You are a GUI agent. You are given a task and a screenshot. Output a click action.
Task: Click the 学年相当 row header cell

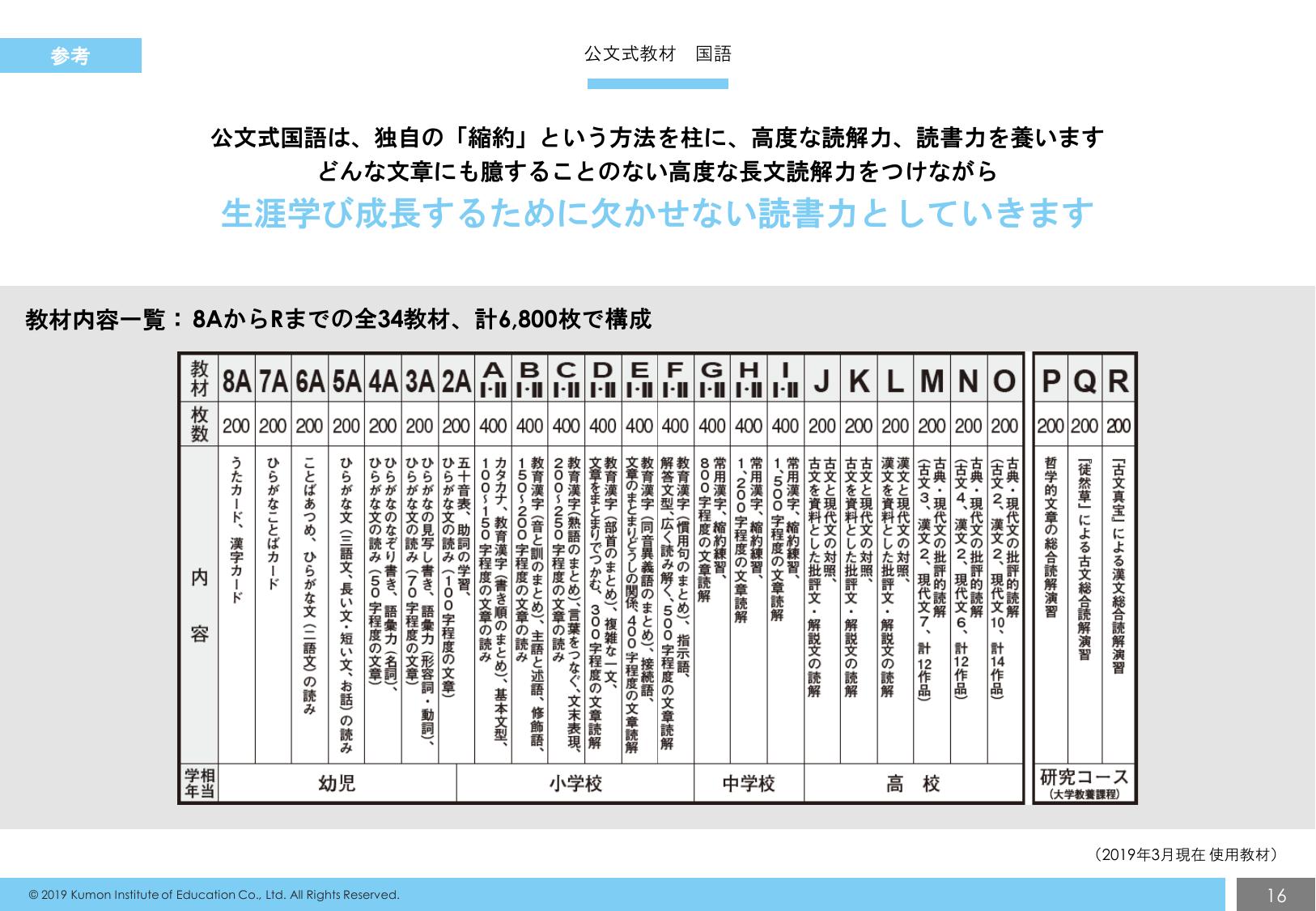[199, 783]
